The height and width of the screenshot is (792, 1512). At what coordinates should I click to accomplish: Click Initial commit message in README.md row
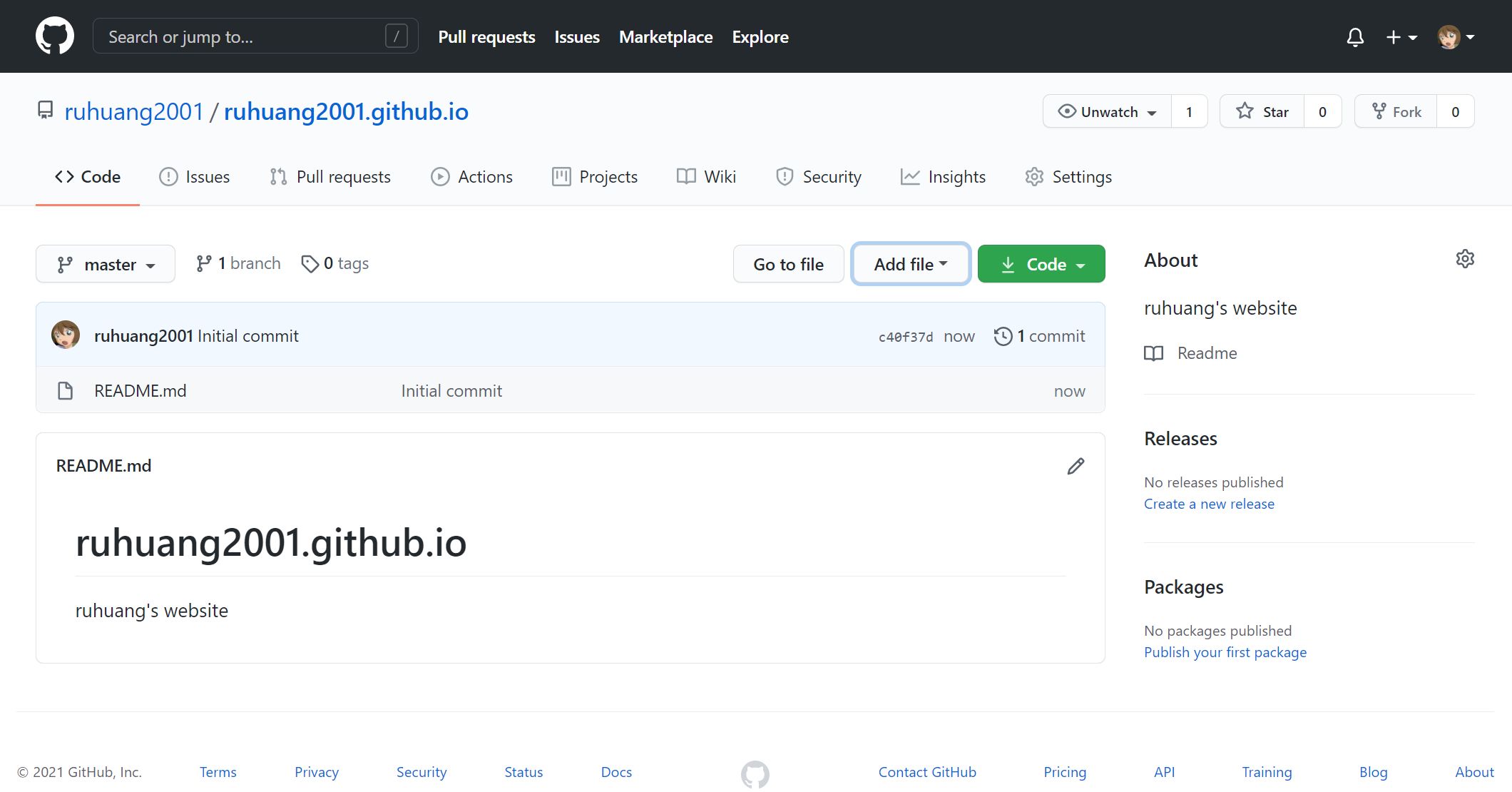pyautogui.click(x=451, y=391)
